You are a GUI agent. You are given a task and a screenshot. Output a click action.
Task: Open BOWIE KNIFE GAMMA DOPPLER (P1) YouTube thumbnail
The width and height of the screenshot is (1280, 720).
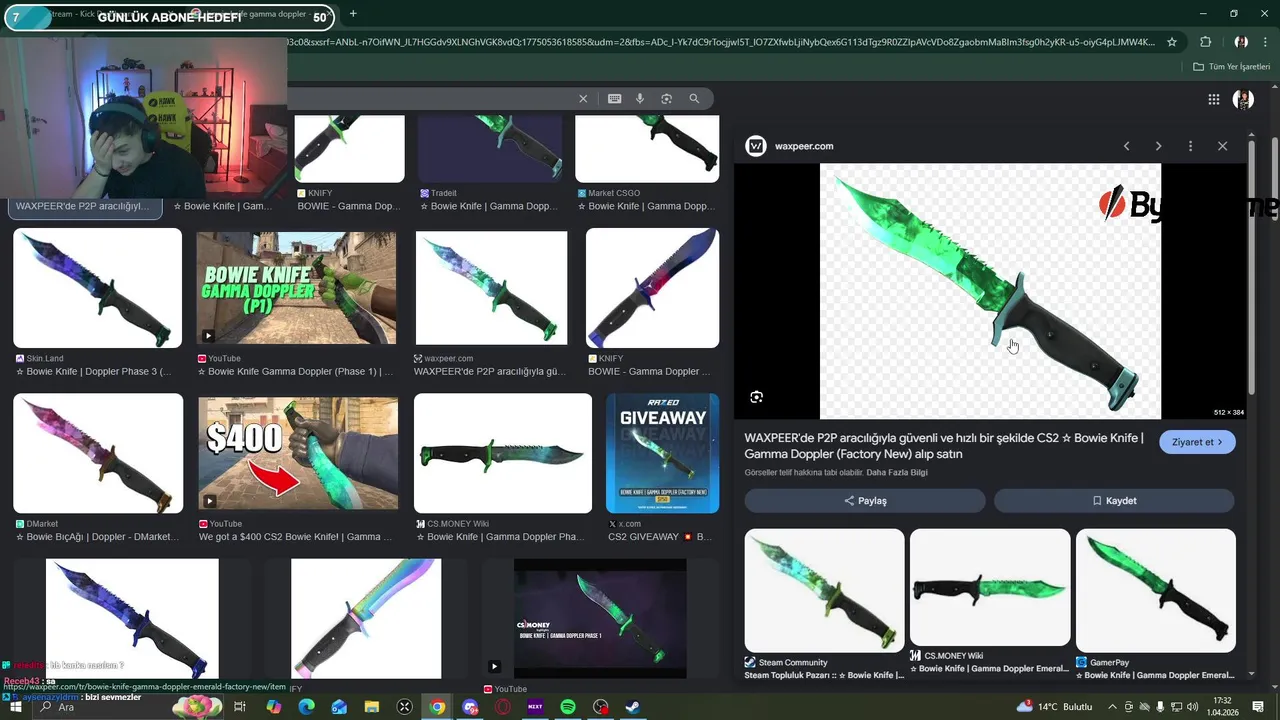click(x=297, y=288)
